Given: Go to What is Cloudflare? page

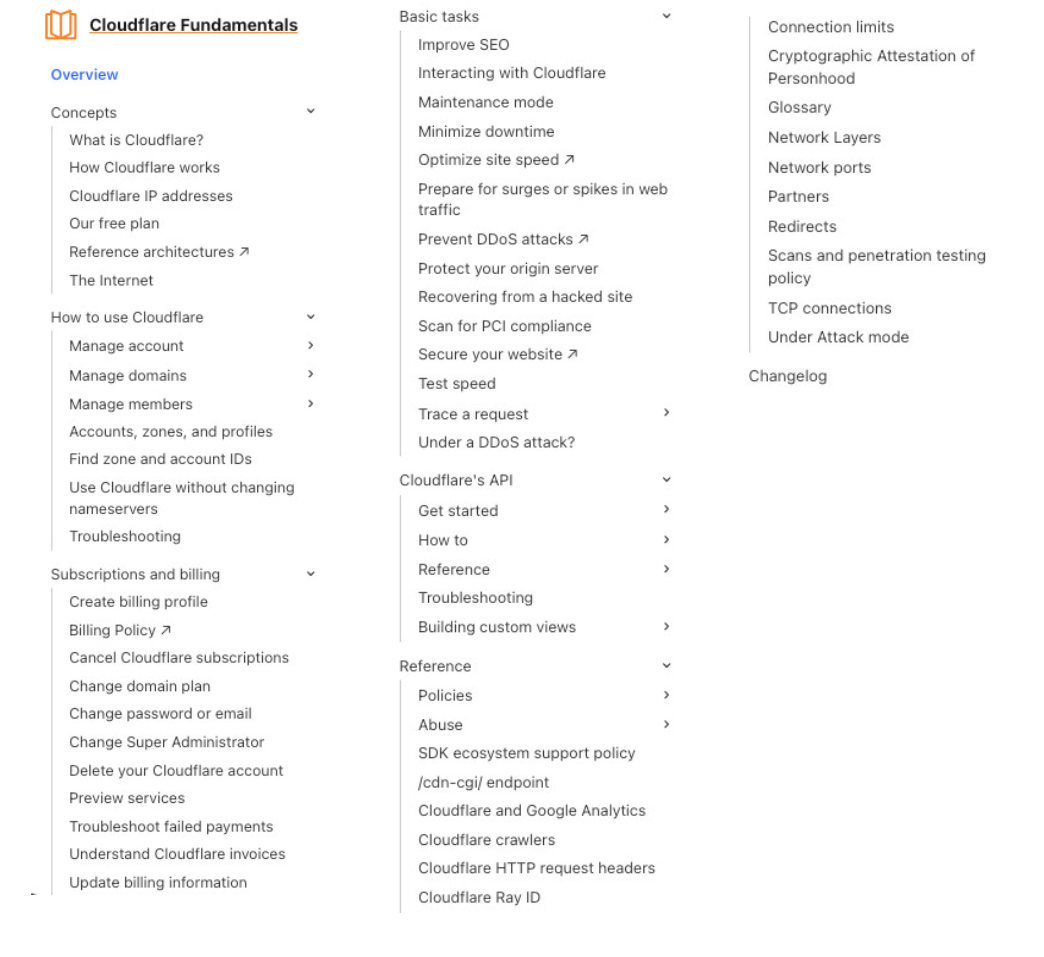Looking at the screenshot, I should point(136,140).
